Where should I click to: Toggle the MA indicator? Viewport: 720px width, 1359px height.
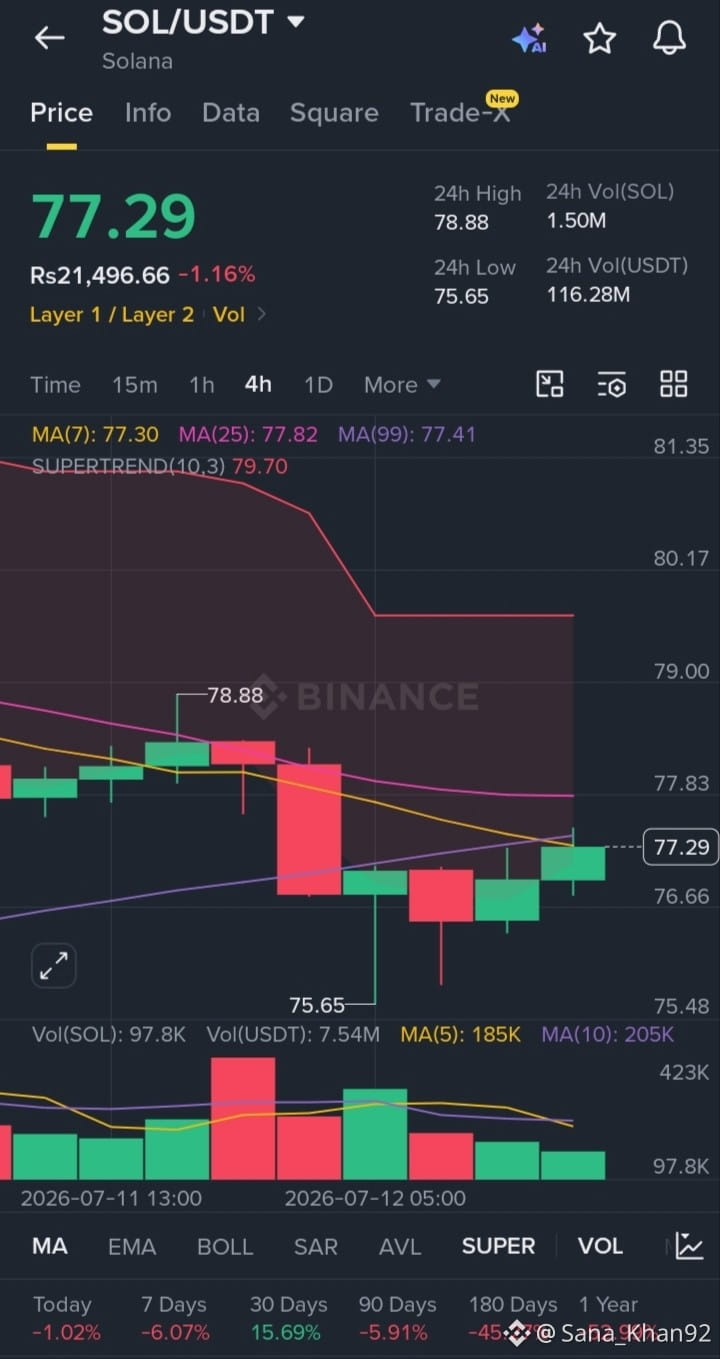(x=50, y=1246)
